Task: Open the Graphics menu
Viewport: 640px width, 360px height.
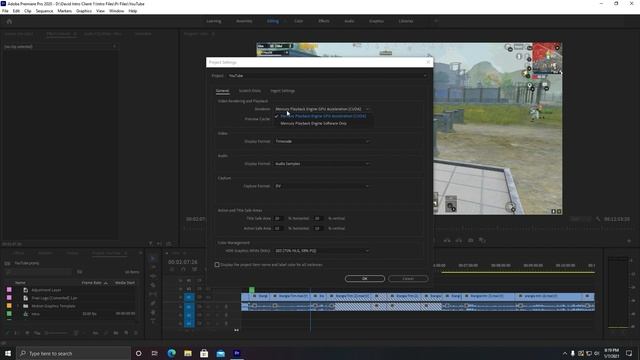Action: click(x=84, y=11)
